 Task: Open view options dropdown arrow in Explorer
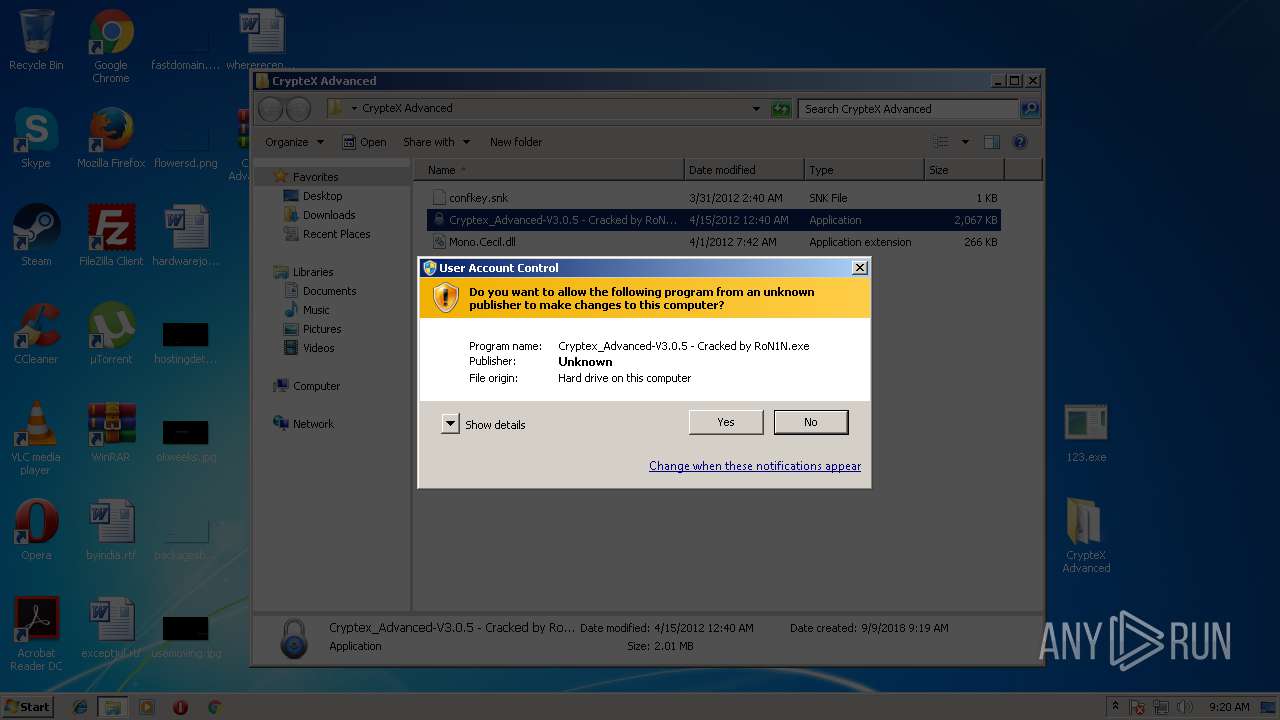coord(965,142)
